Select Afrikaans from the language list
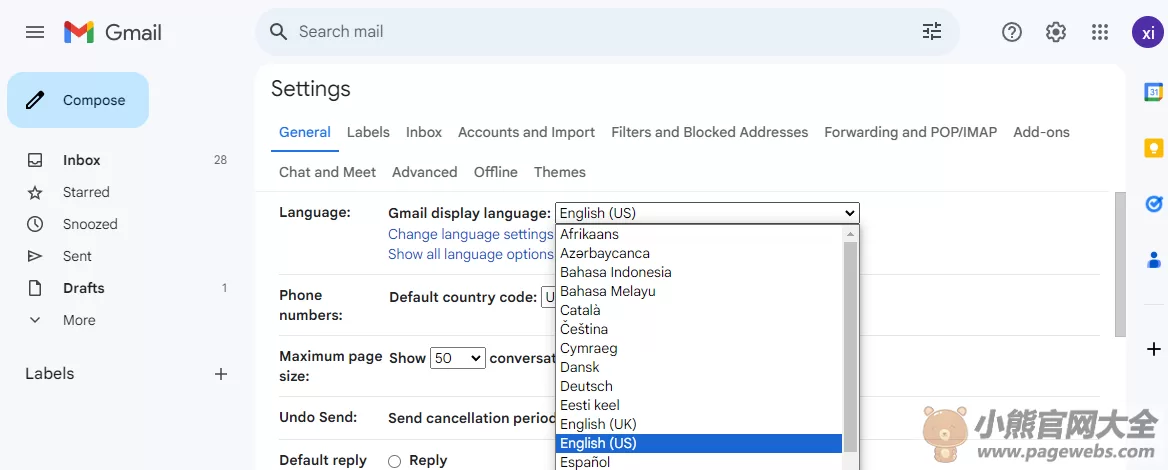This screenshot has height=470, width=1168. click(x=699, y=235)
